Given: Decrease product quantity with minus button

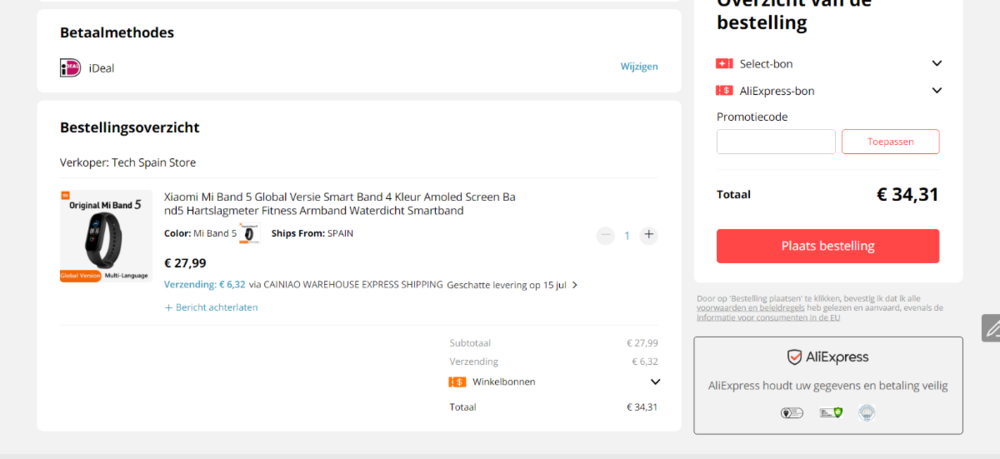Looking at the screenshot, I should pos(605,235).
